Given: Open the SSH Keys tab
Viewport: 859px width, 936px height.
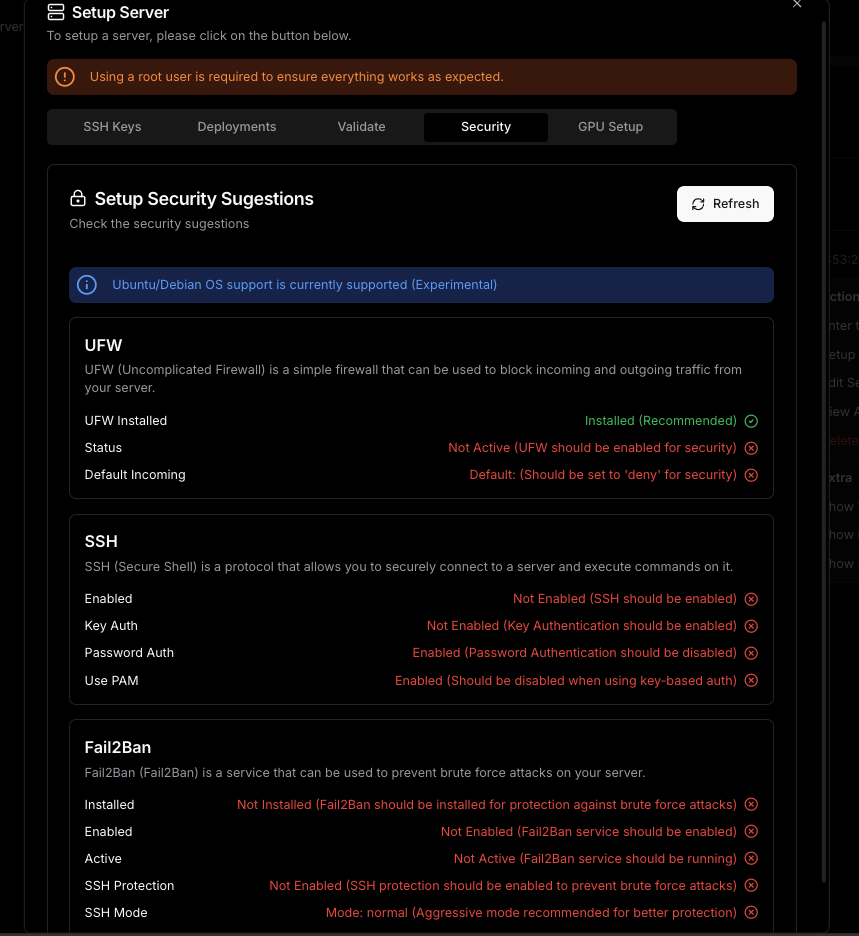Looking at the screenshot, I should coord(112,127).
